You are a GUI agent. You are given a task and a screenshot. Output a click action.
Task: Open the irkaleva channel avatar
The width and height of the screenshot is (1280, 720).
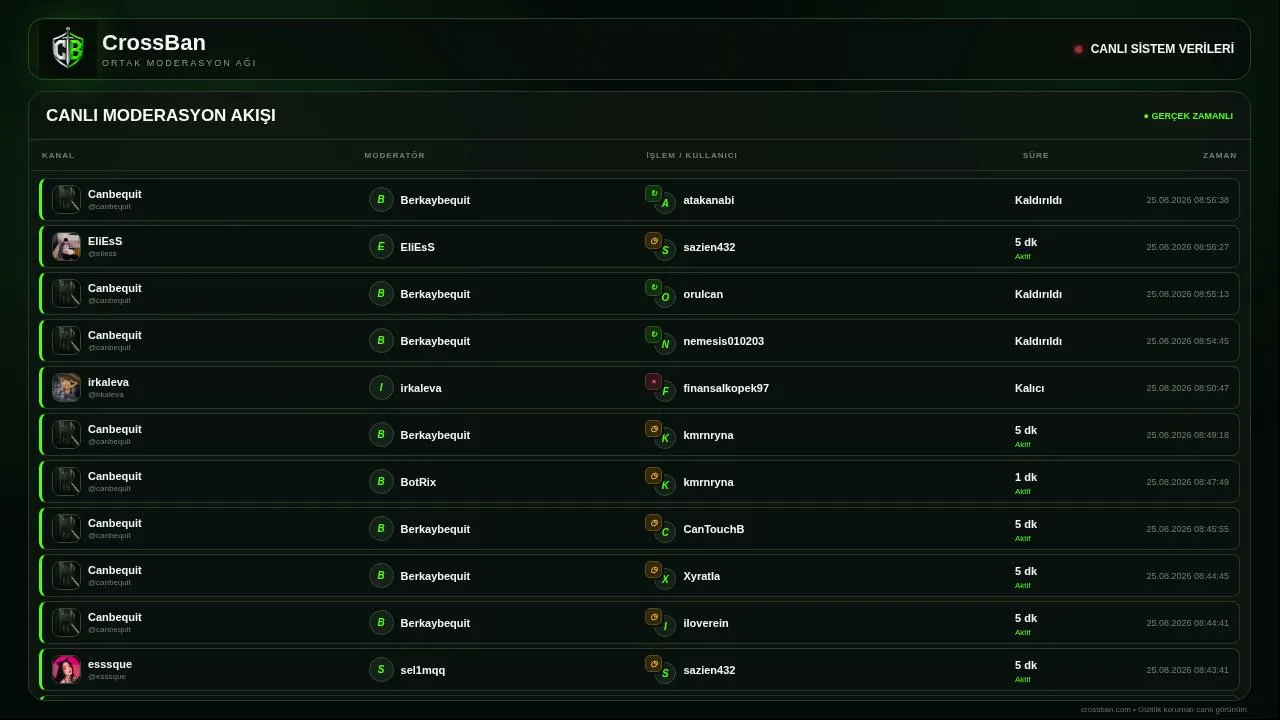[x=66, y=387]
